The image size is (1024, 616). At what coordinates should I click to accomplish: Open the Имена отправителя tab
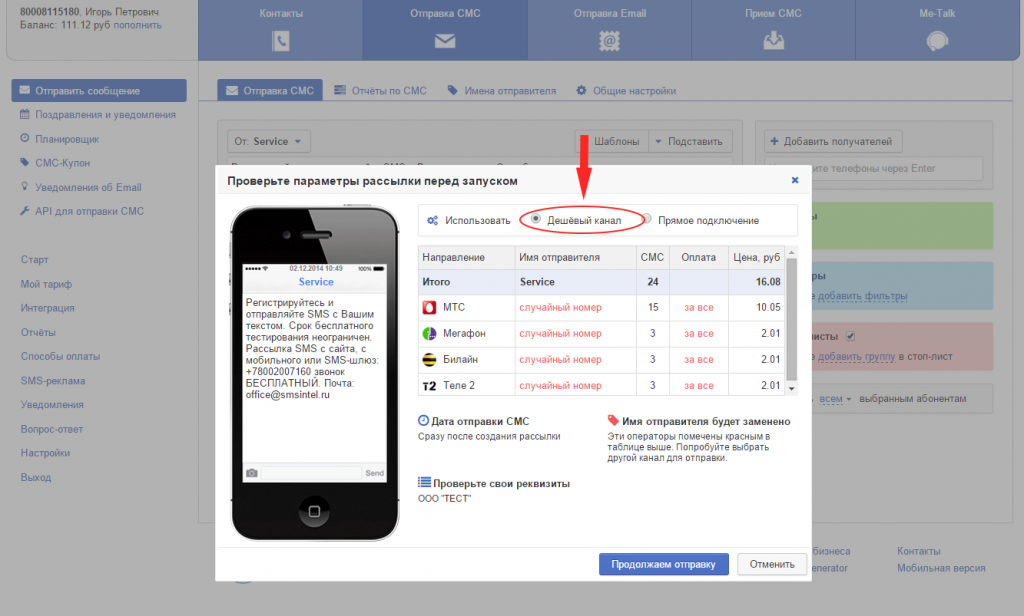(501, 90)
